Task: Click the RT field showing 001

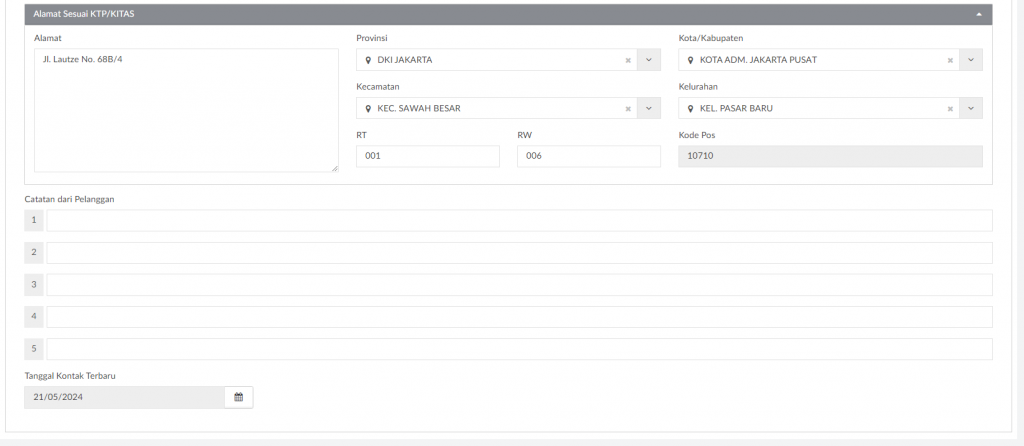Action: click(428, 156)
